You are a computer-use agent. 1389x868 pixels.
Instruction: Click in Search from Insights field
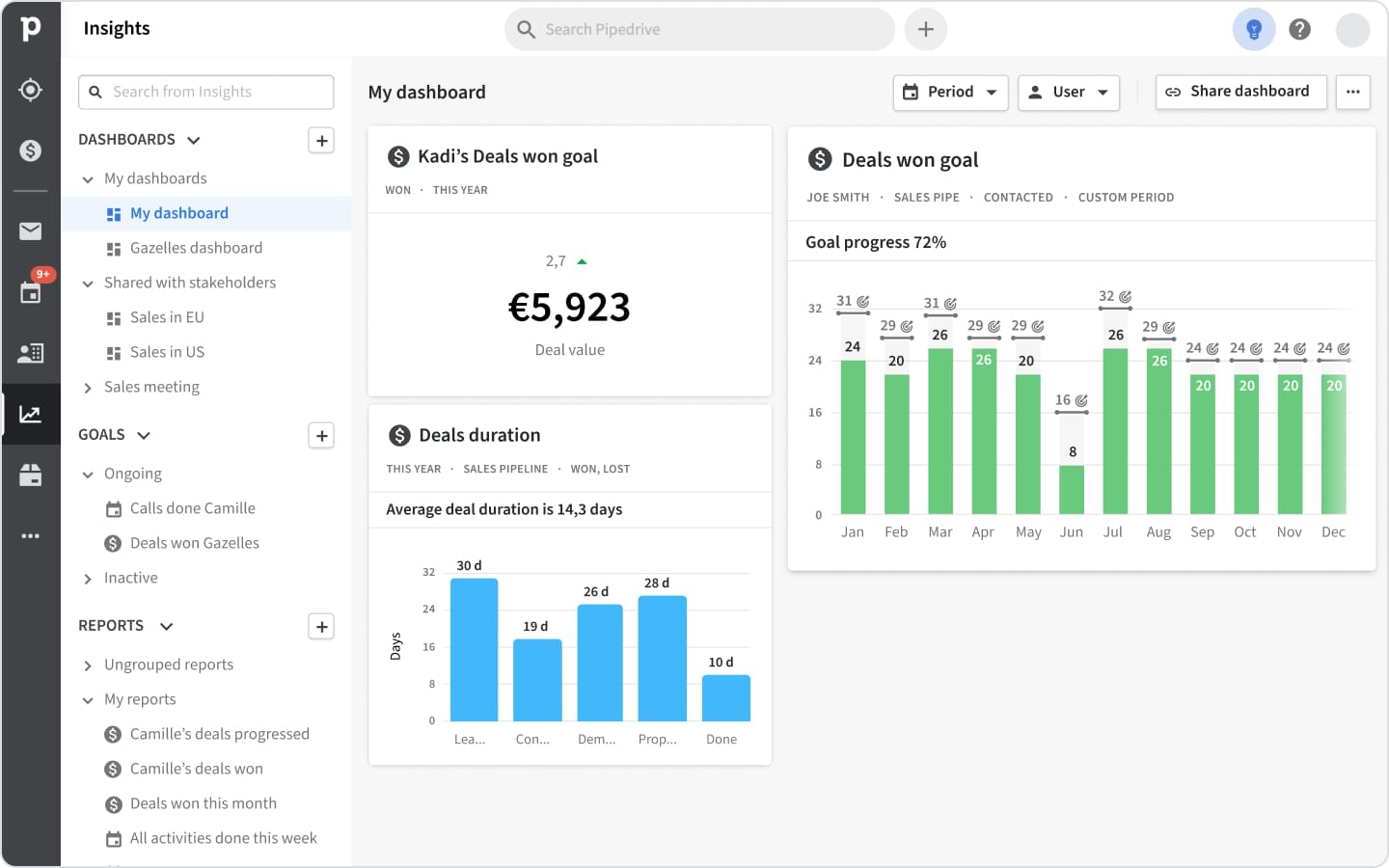206,92
